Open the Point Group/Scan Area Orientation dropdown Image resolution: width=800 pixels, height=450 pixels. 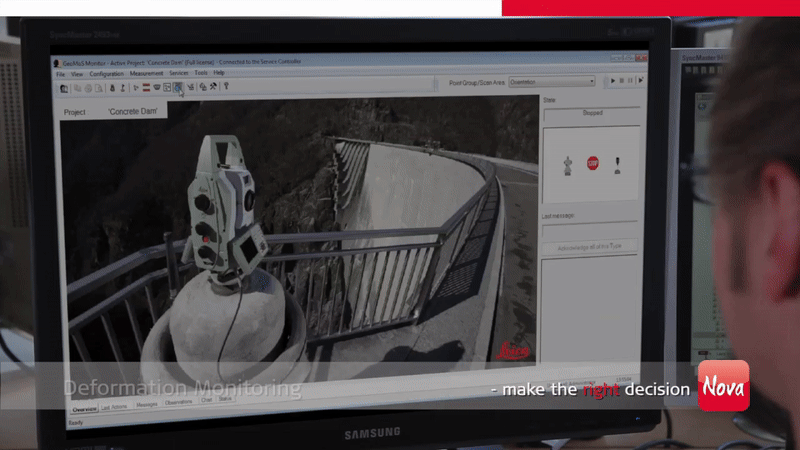[552, 82]
